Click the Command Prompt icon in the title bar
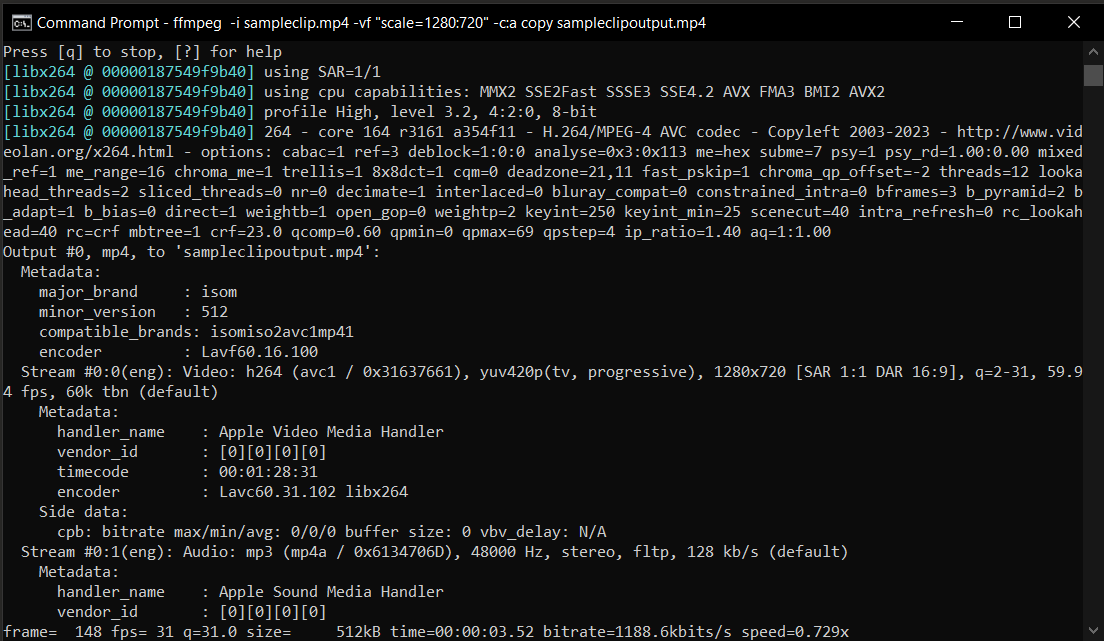 point(24,21)
